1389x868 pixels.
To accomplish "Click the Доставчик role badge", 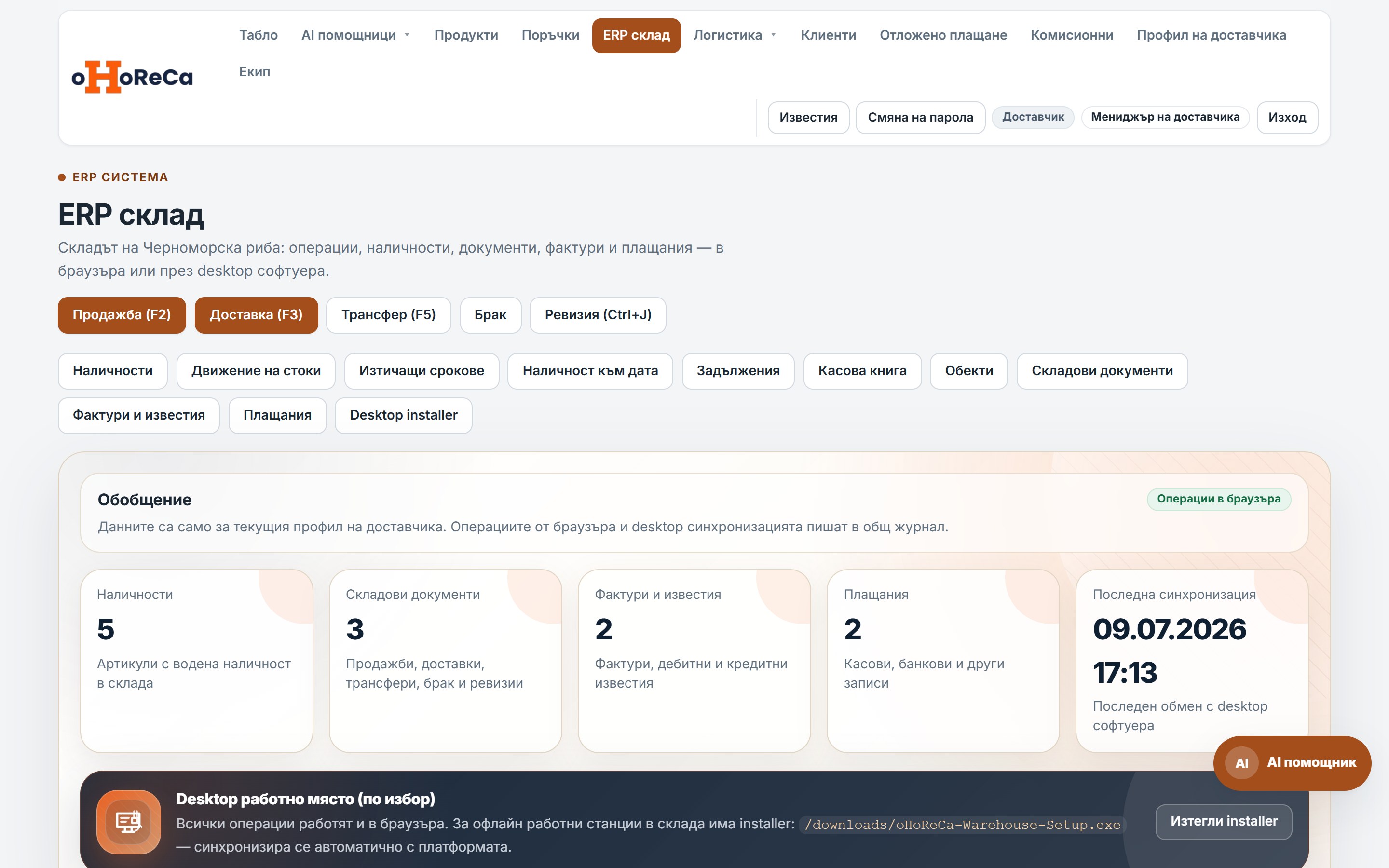I will pos(1033,117).
